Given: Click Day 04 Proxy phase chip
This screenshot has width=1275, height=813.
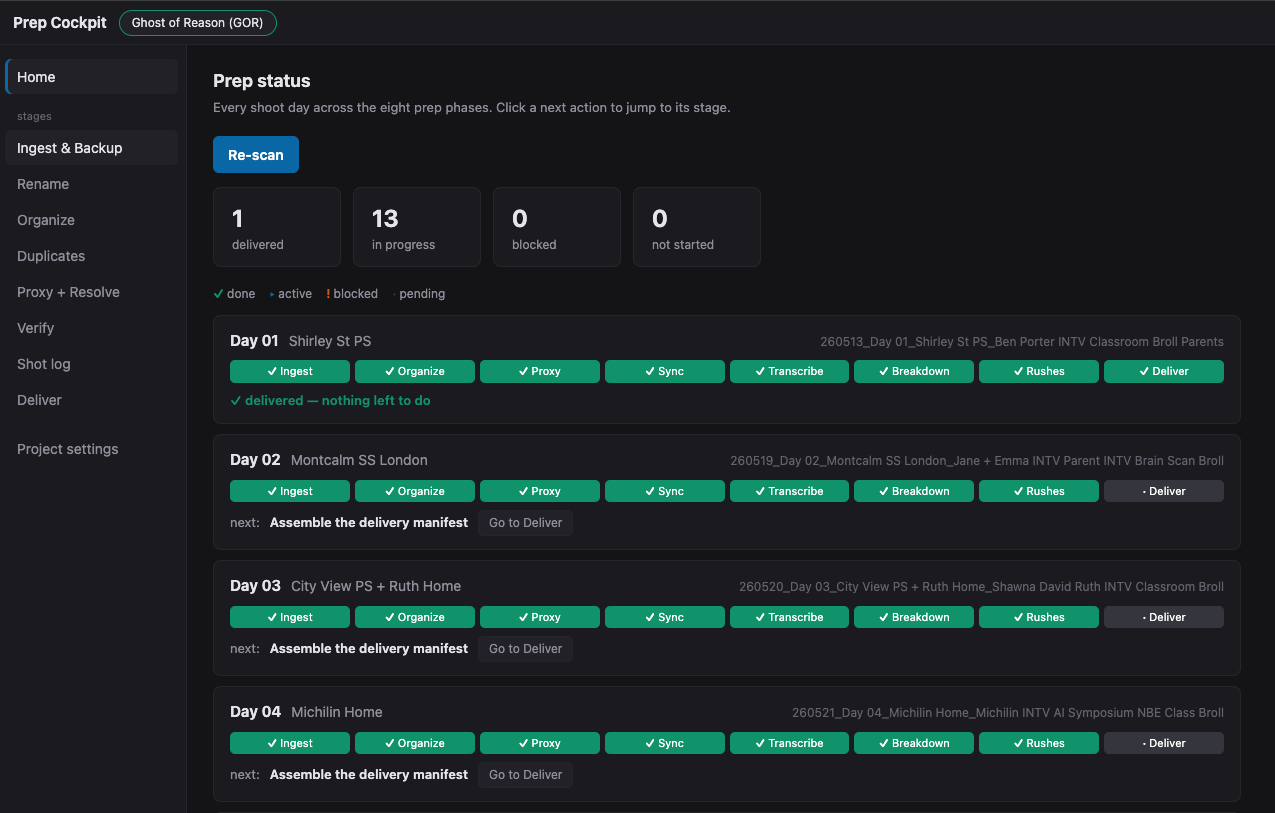Looking at the screenshot, I should click(x=540, y=743).
